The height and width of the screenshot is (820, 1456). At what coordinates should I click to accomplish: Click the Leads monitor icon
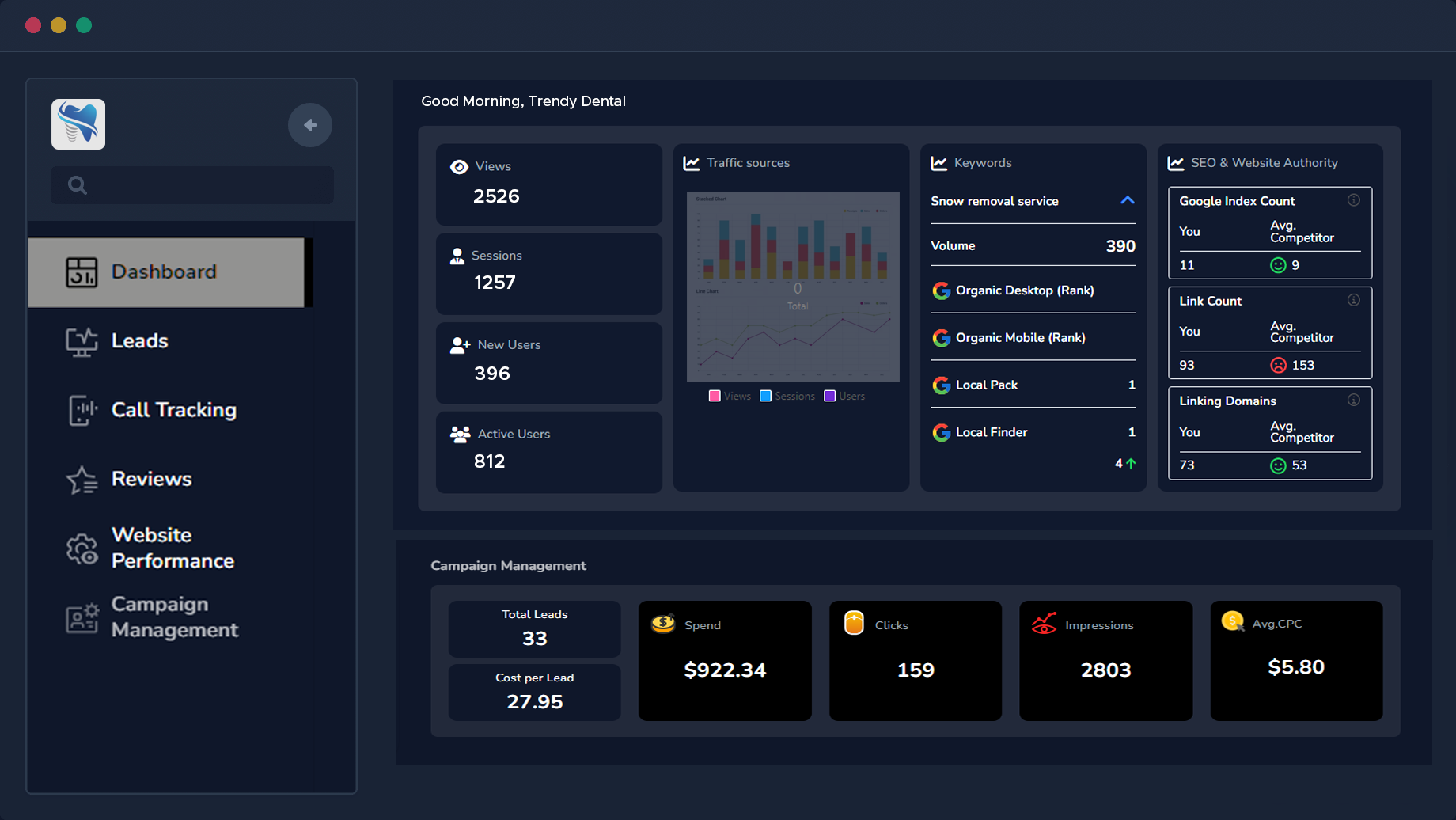coord(82,342)
